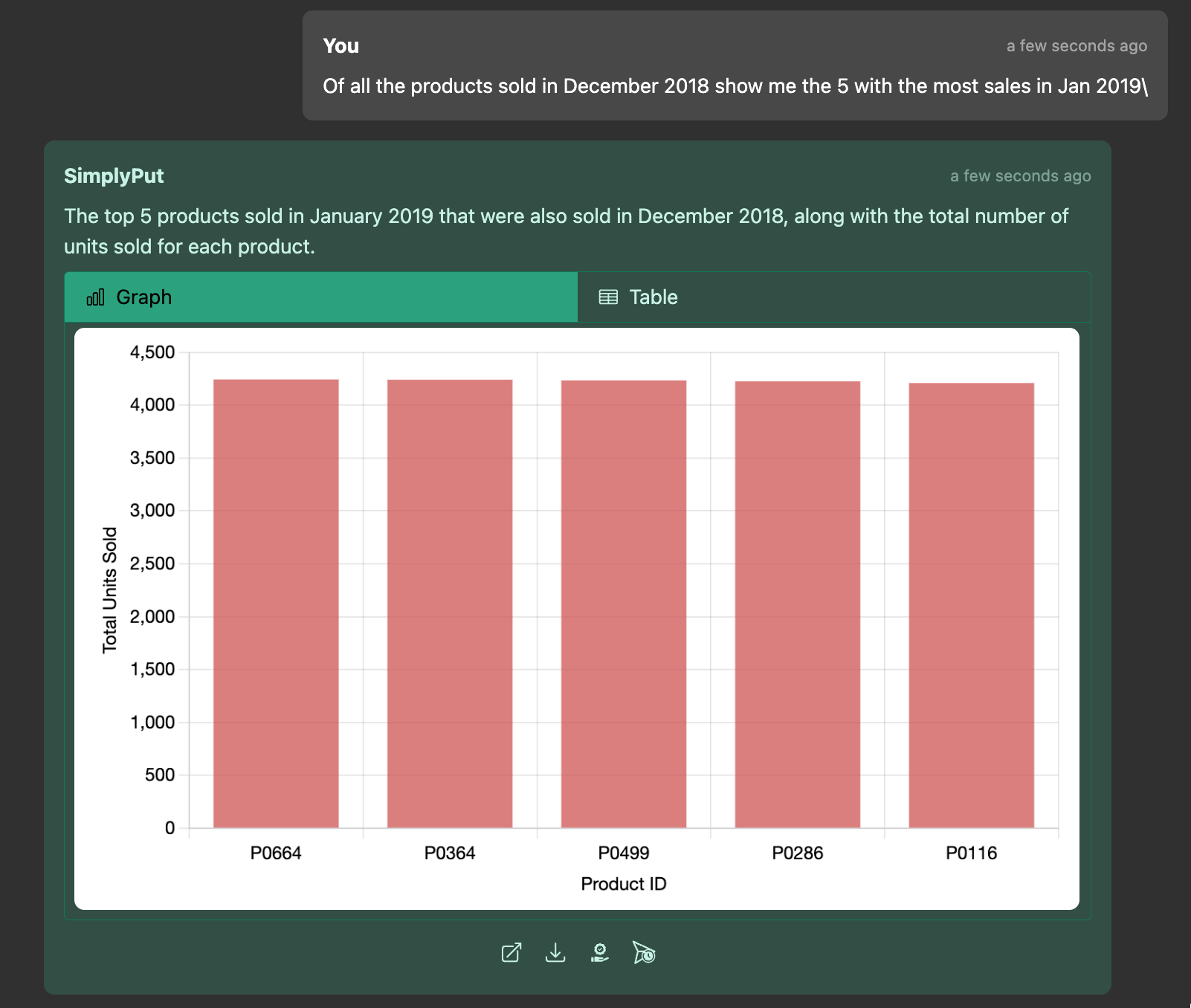Click the P0116 bar in the chart

(x=972, y=606)
